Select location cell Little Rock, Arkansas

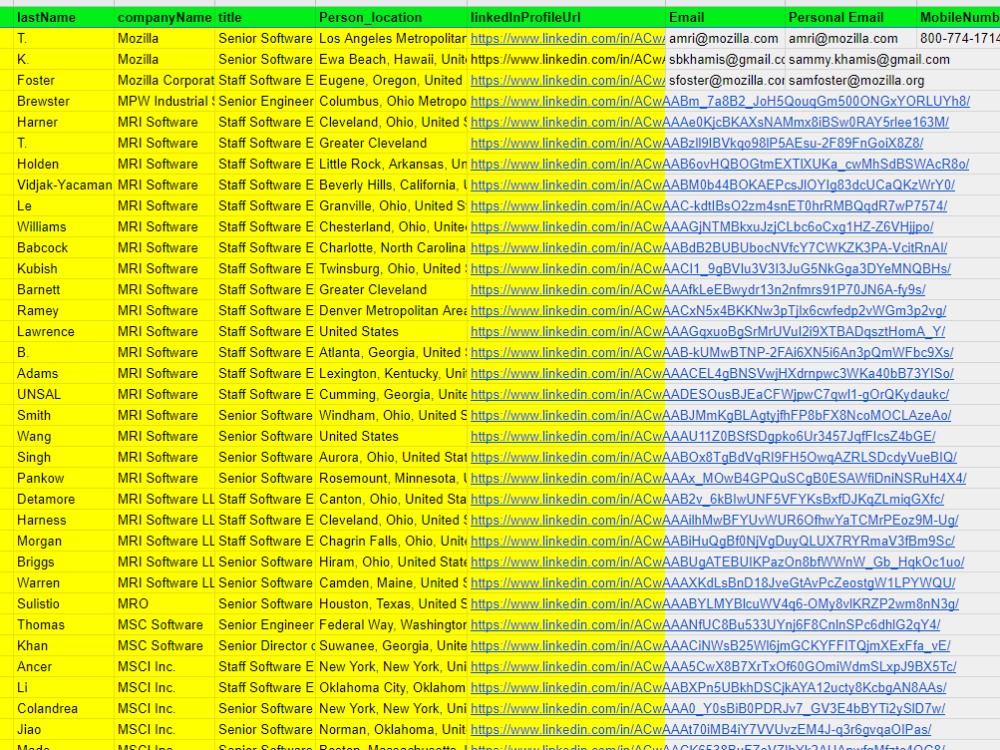pos(392,165)
